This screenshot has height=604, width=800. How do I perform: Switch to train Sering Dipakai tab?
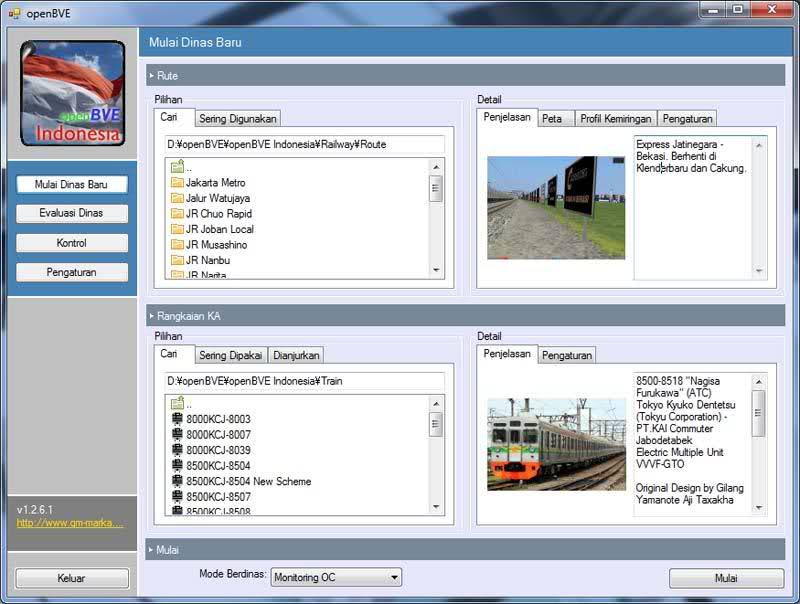(x=231, y=355)
